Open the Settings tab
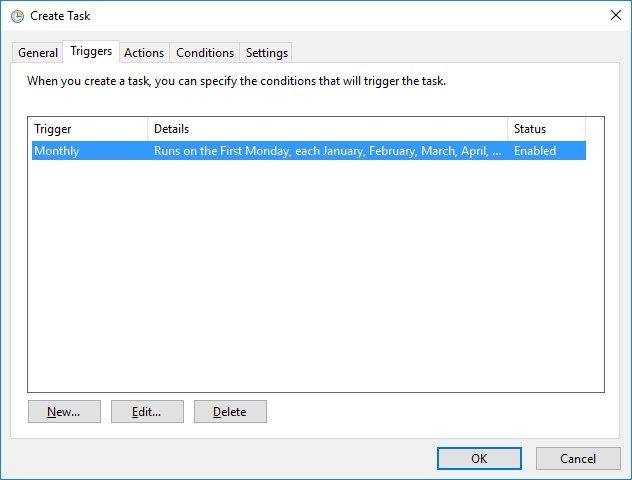This screenshot has height=480, width=632. (266, 53)
